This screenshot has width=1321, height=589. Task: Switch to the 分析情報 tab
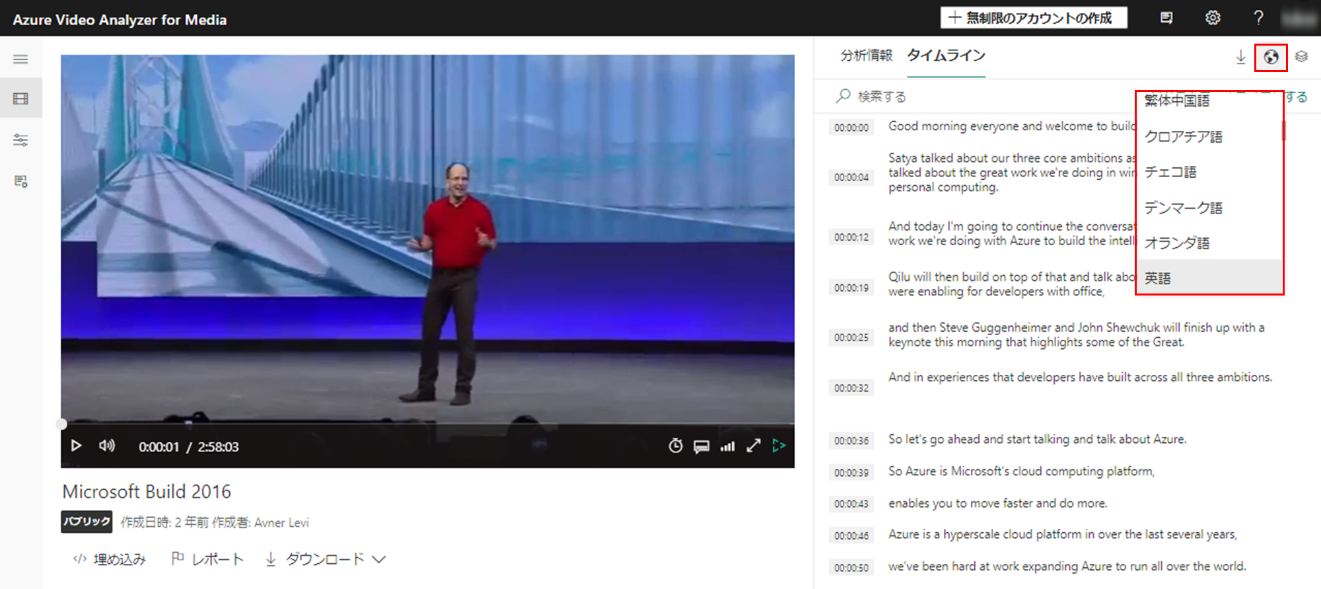(x=867, y=56)
